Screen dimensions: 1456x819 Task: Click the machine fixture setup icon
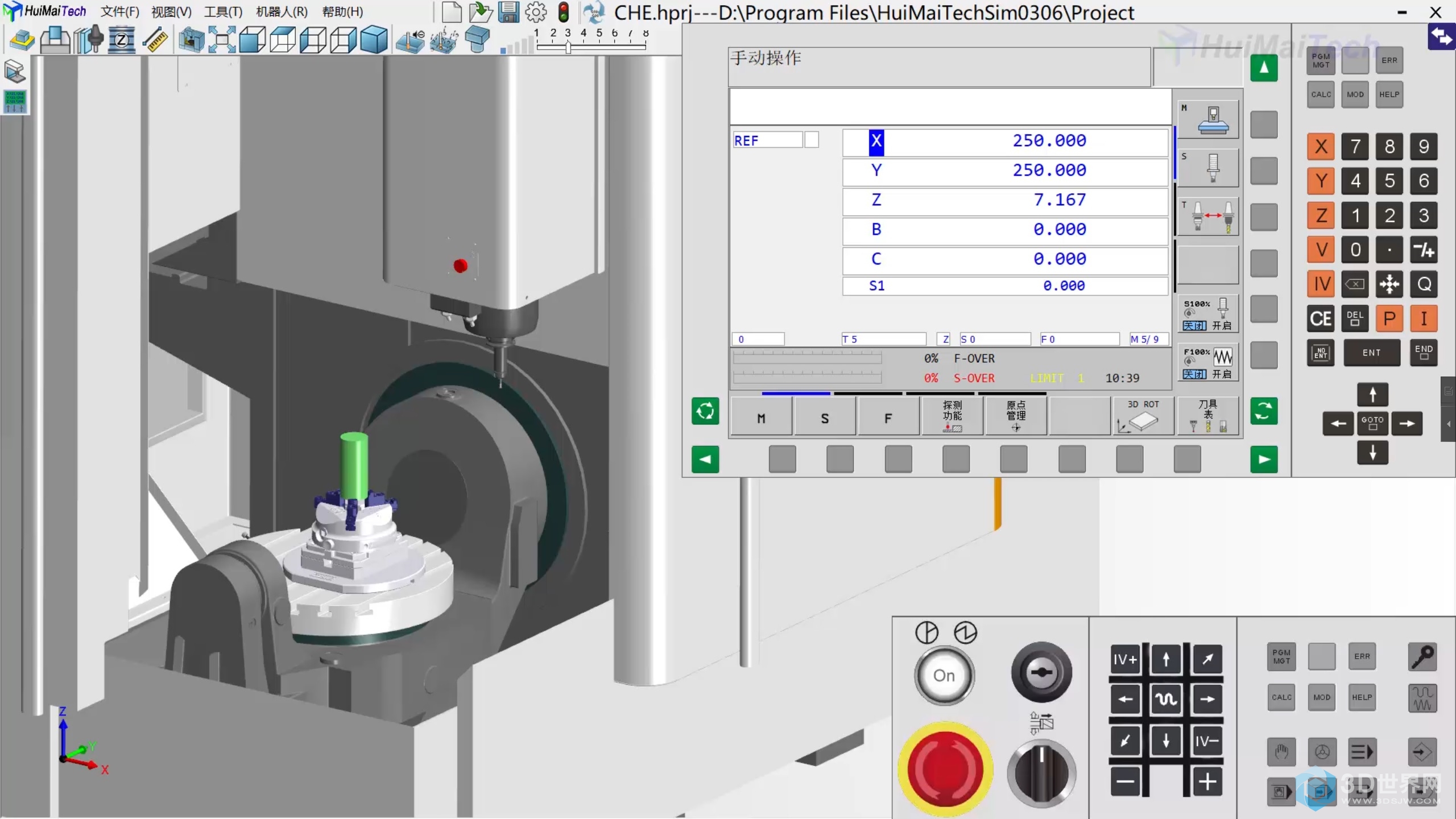coord(55,40)
